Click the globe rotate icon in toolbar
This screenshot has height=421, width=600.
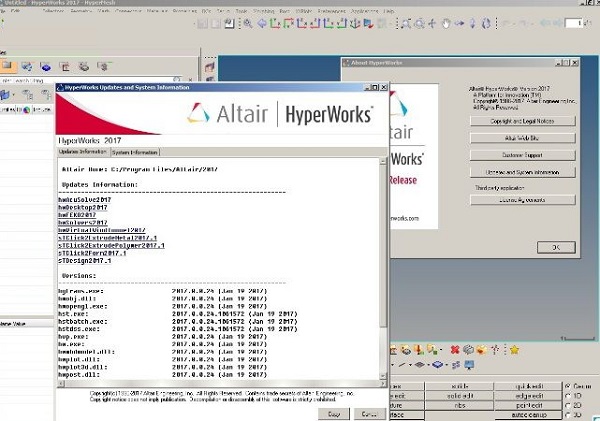[486, 24]
